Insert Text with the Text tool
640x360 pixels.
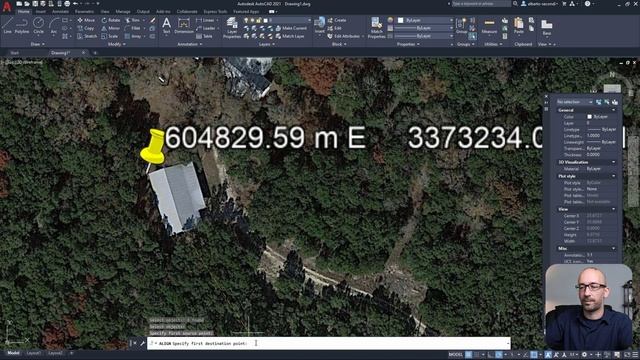point(166,25)
